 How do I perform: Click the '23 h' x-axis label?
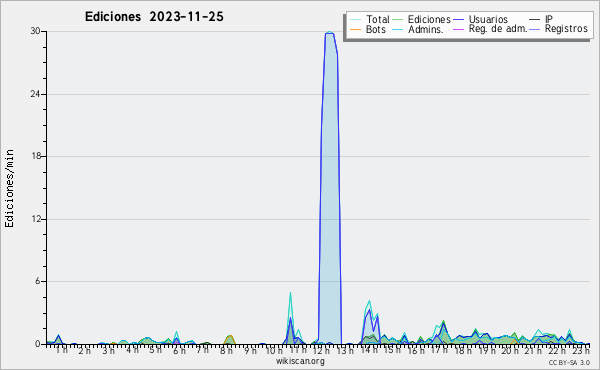pyautogui.click(x=581, y=350)
